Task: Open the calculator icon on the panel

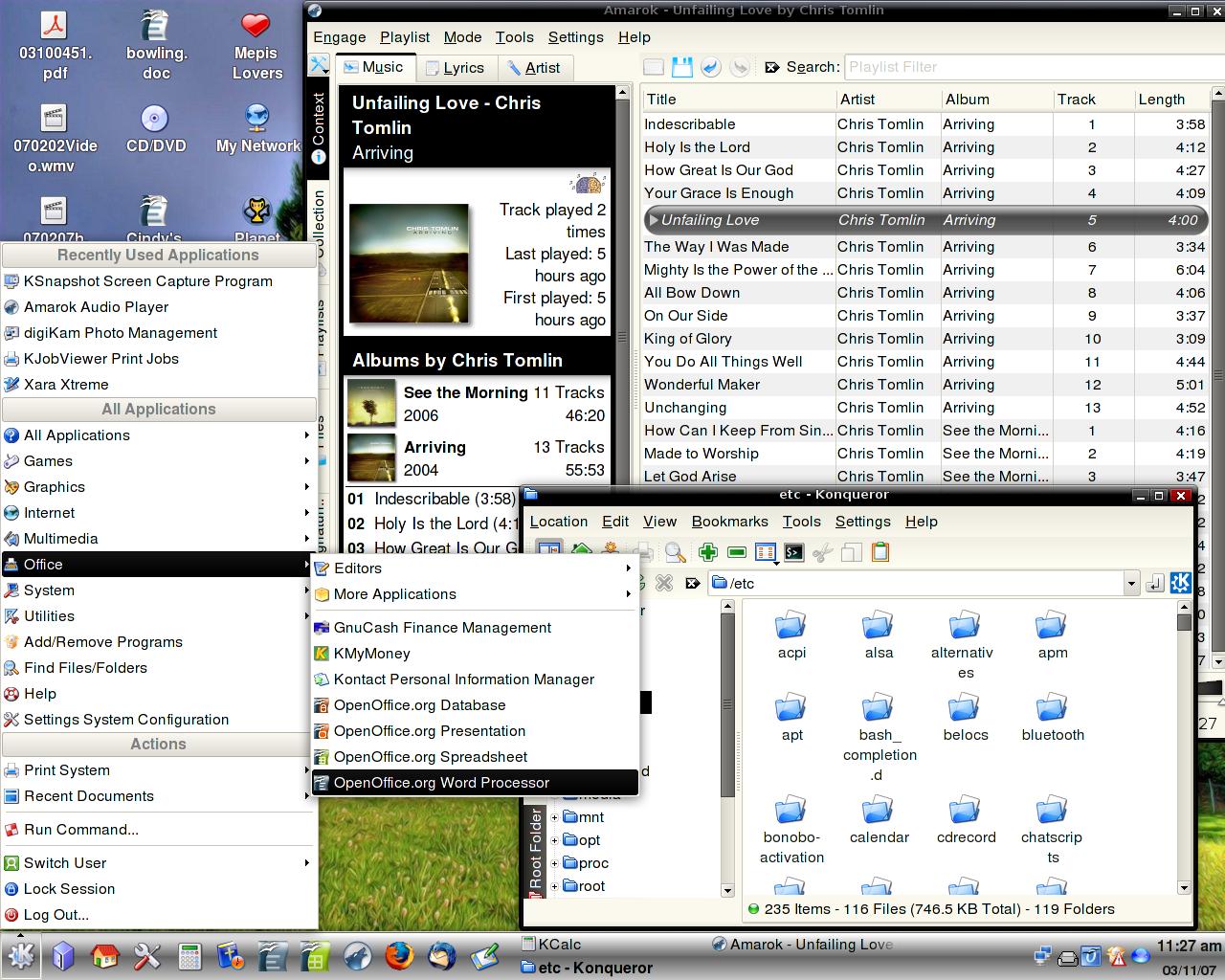Action: click(189, 955)
